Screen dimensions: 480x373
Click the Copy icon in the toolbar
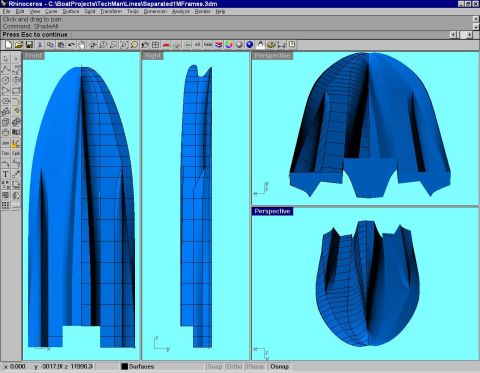click(50, 45)
